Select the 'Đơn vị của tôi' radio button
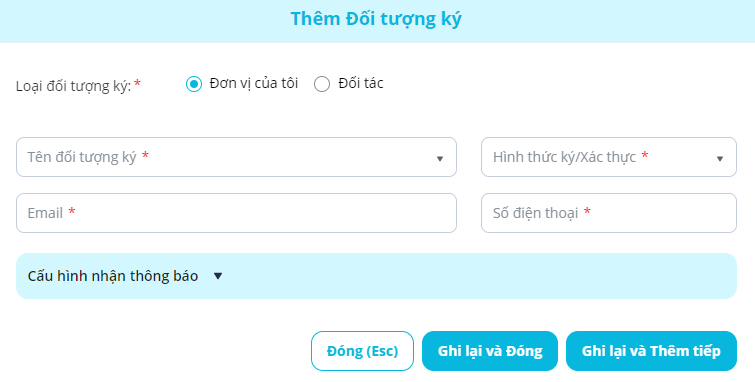 coord(194,84)
